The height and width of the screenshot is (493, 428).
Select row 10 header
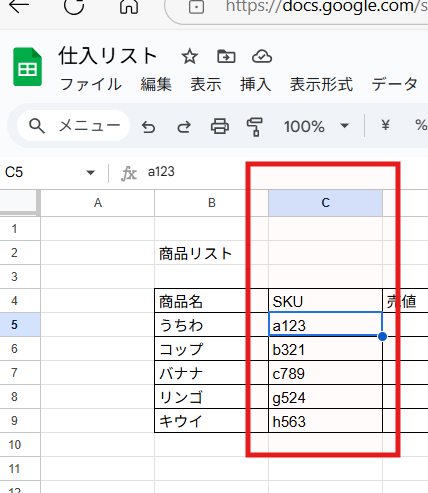click(x=20, y=445)
